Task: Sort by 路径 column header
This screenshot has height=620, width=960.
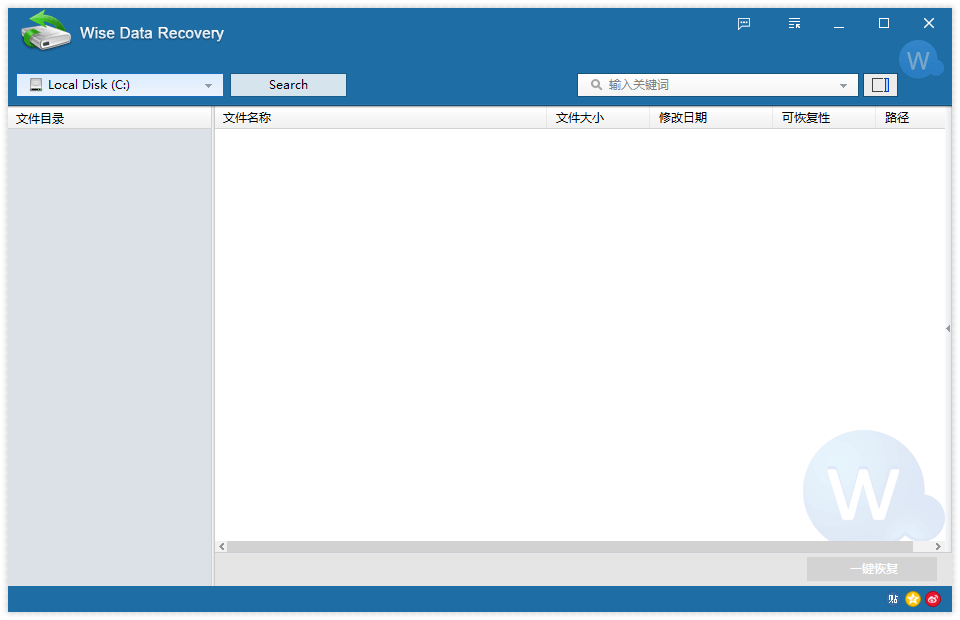Action: [910, 118]
